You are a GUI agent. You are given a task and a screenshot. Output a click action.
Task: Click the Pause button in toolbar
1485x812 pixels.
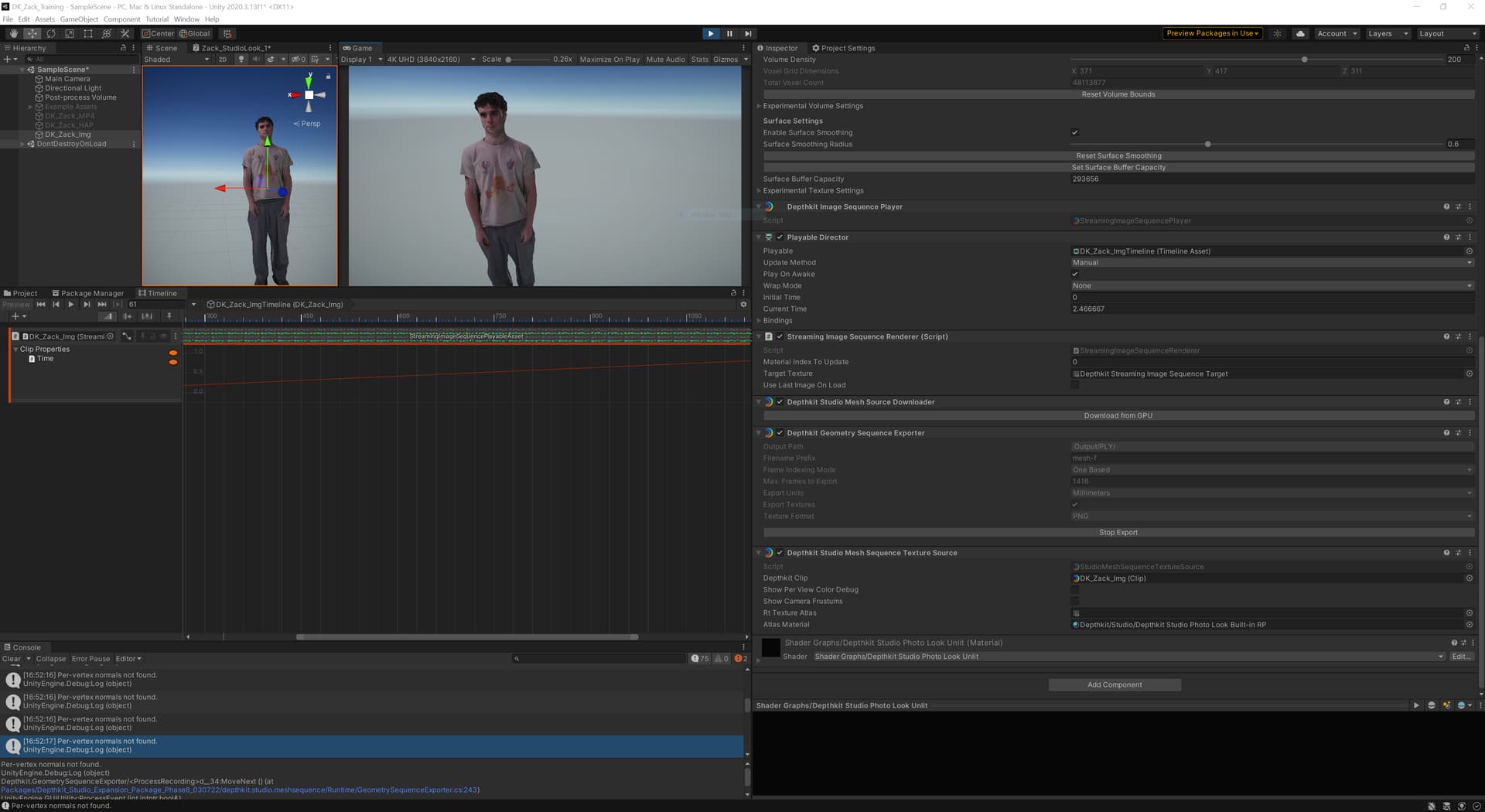pos(729,34)
